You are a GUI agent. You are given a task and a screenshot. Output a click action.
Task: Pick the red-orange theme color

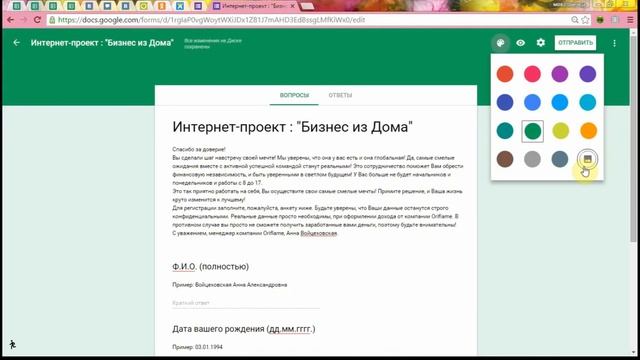click(x=505, y=74)
